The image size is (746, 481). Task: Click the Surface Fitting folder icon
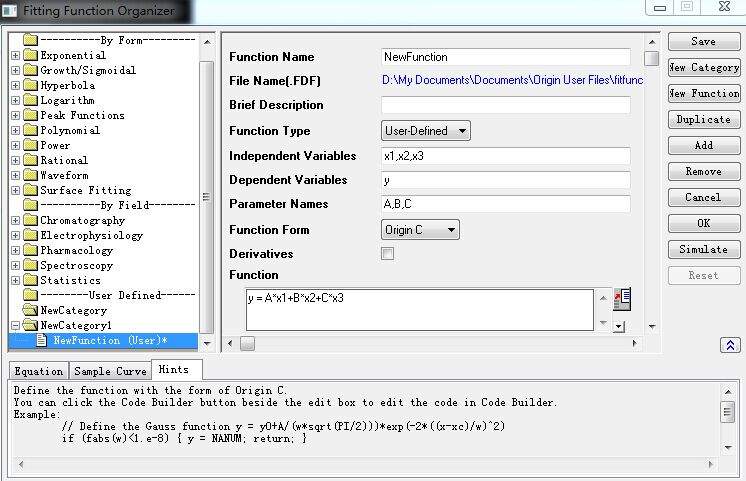tap(30, 190)
